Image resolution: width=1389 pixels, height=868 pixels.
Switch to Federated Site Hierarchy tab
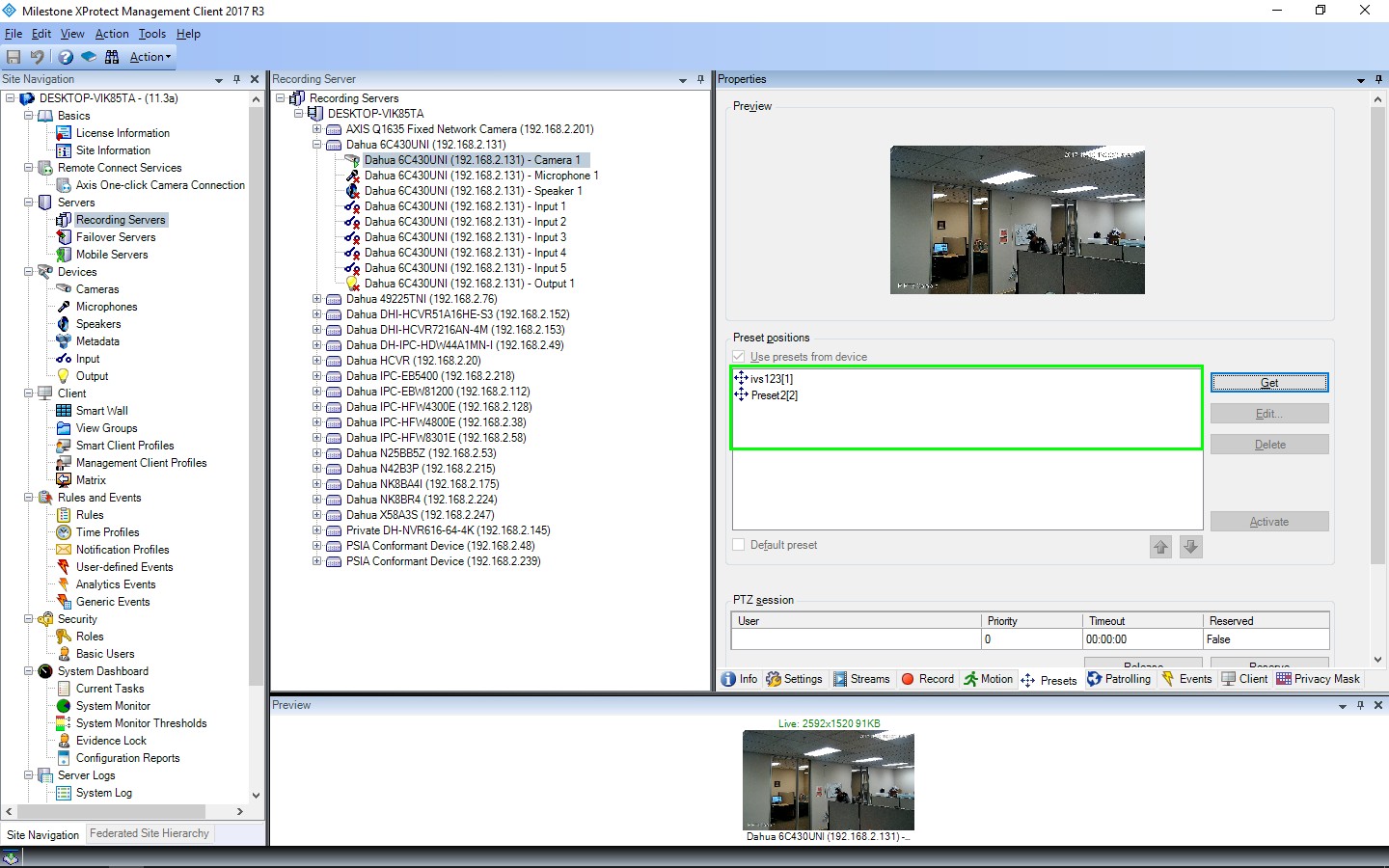(150, 833)
